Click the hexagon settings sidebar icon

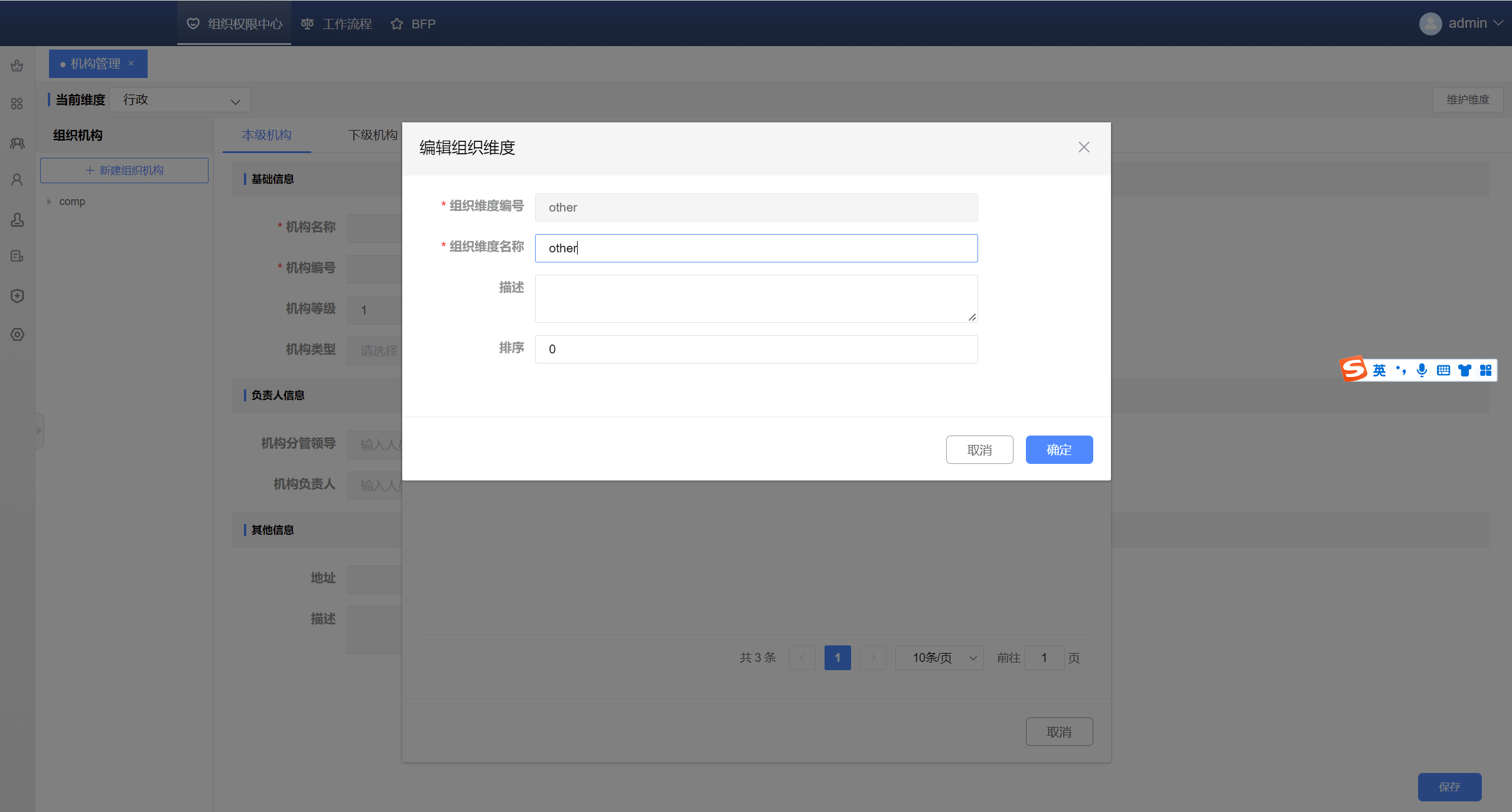[17, 334]
